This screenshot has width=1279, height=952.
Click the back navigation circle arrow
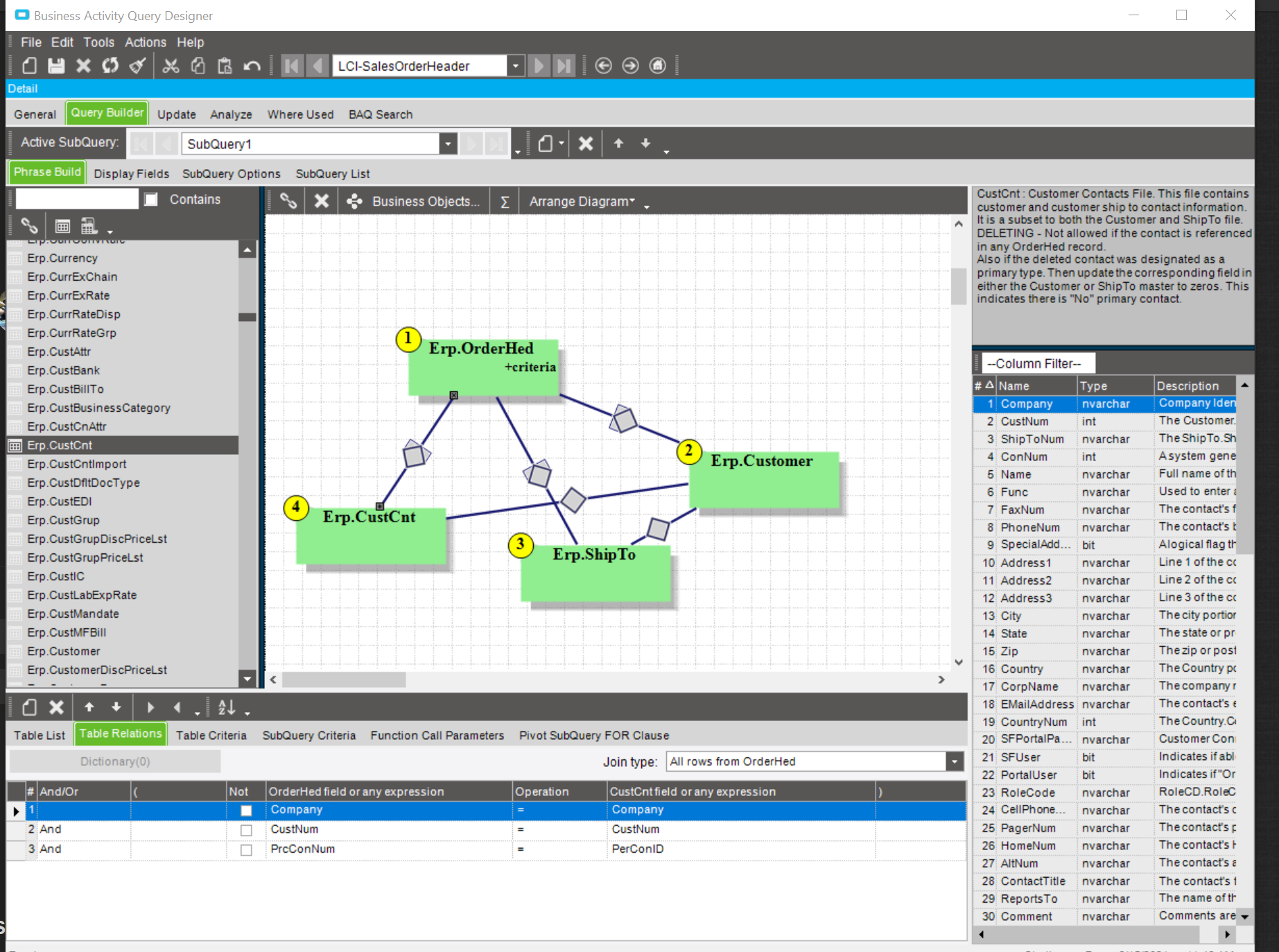604,66
